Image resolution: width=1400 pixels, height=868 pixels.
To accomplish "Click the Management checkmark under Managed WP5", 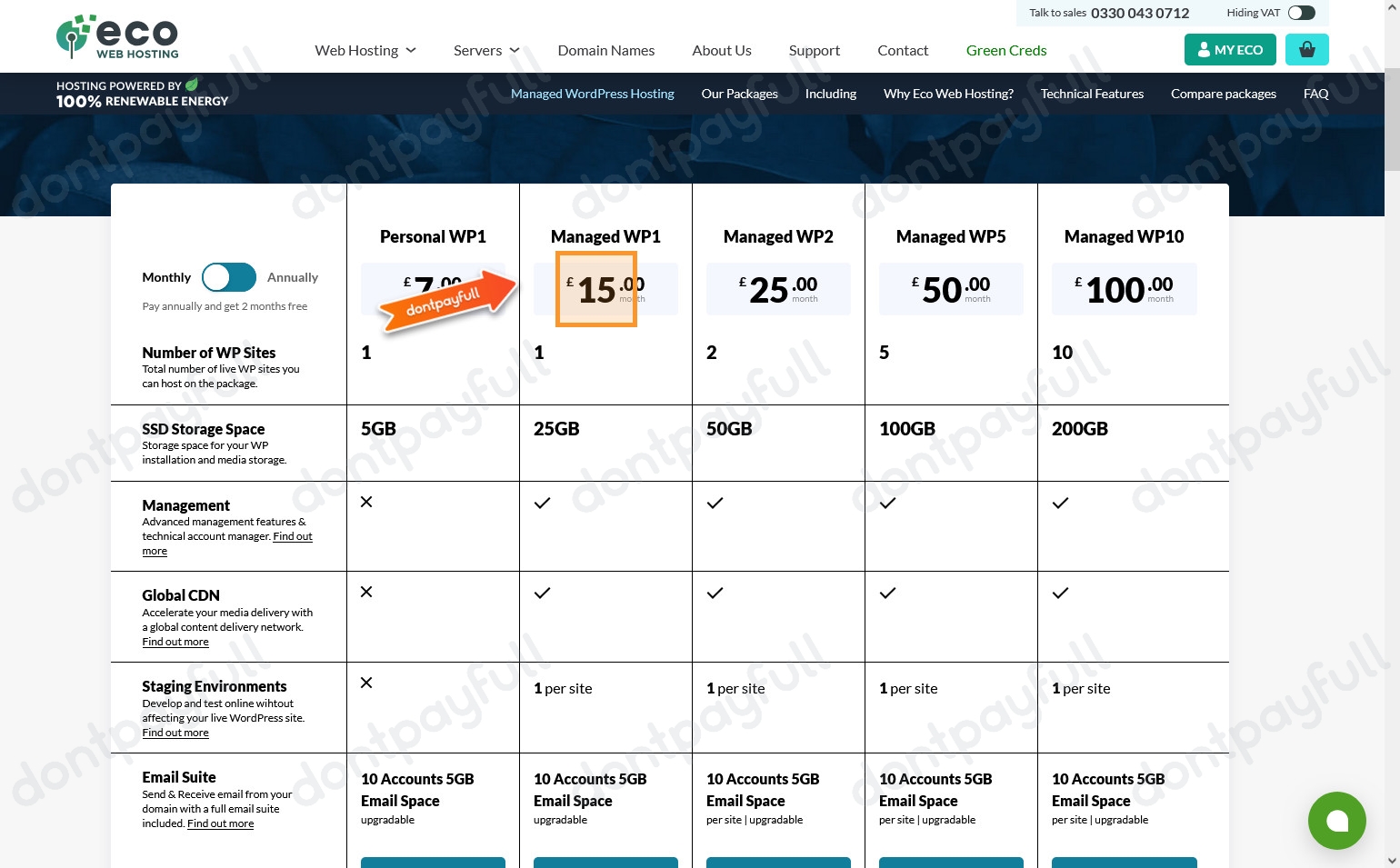I will pyautogui.click(x=887, y=503).
